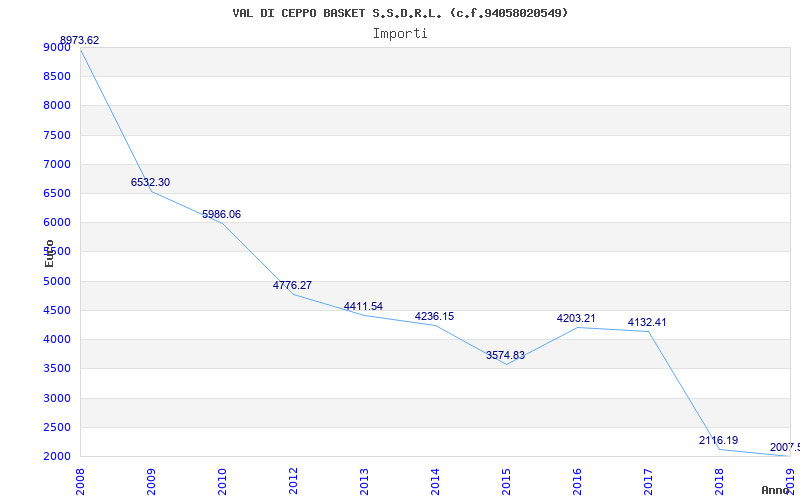Click the Importi subtitle
The width and height of the screenshot is (800, 500).
(x=400, y=34)
